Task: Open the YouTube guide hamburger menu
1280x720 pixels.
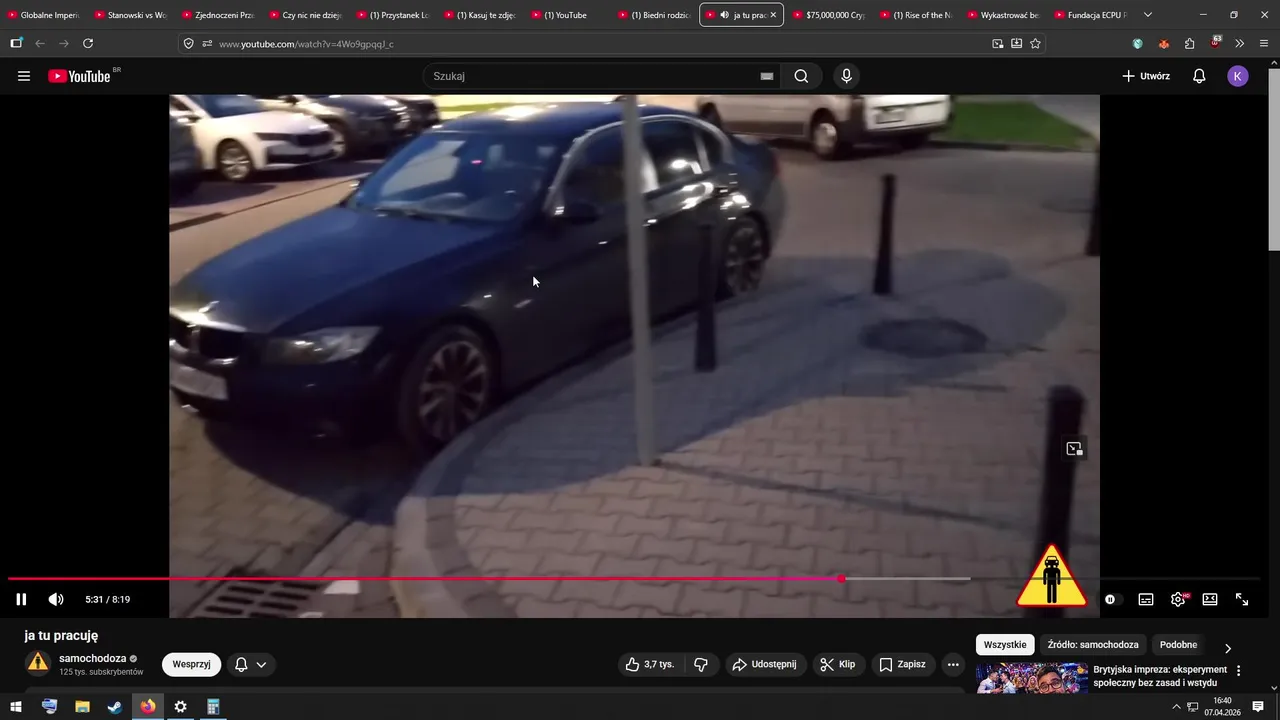Action: coord(24,76)
